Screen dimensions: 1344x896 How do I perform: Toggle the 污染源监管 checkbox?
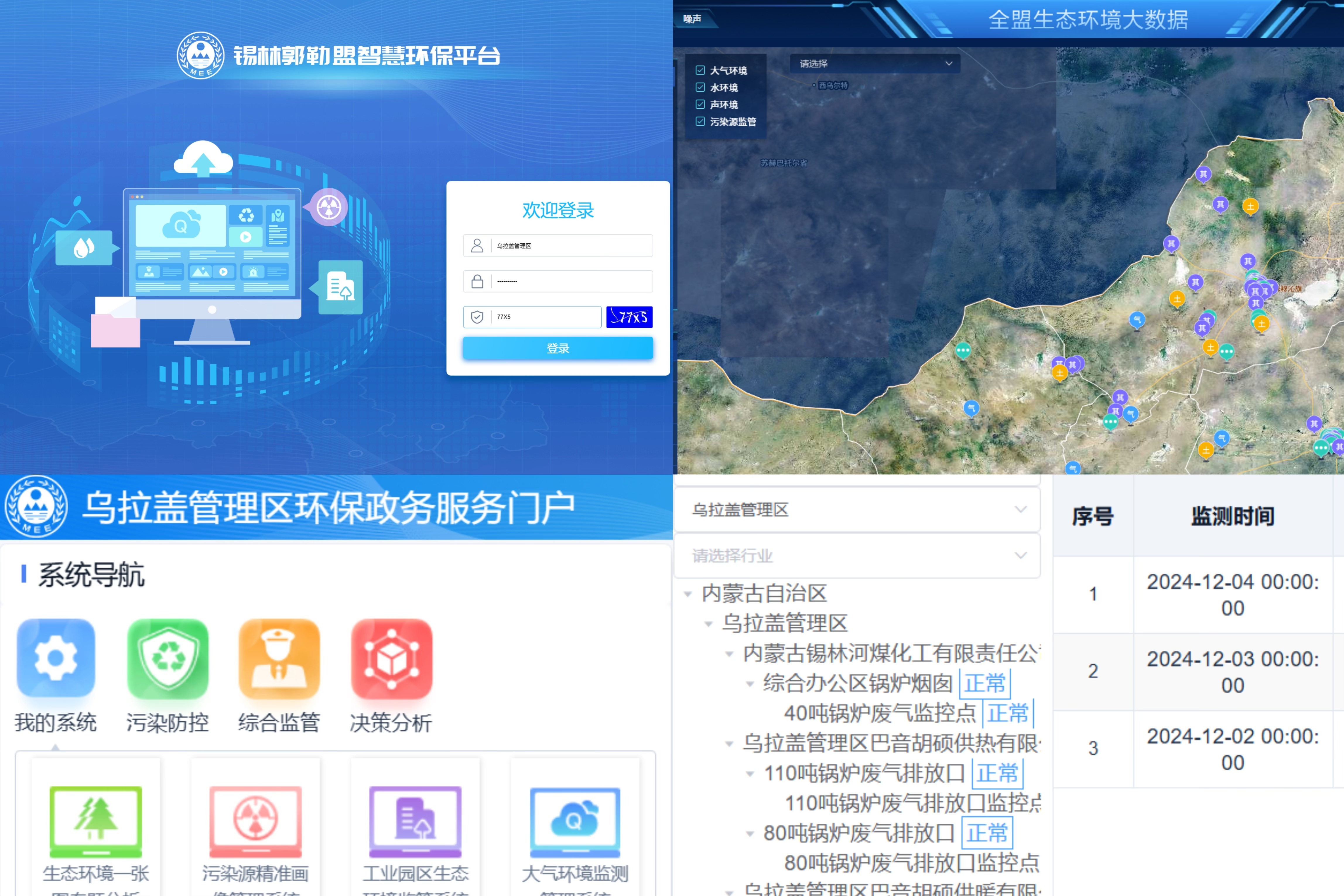point(700,122)
